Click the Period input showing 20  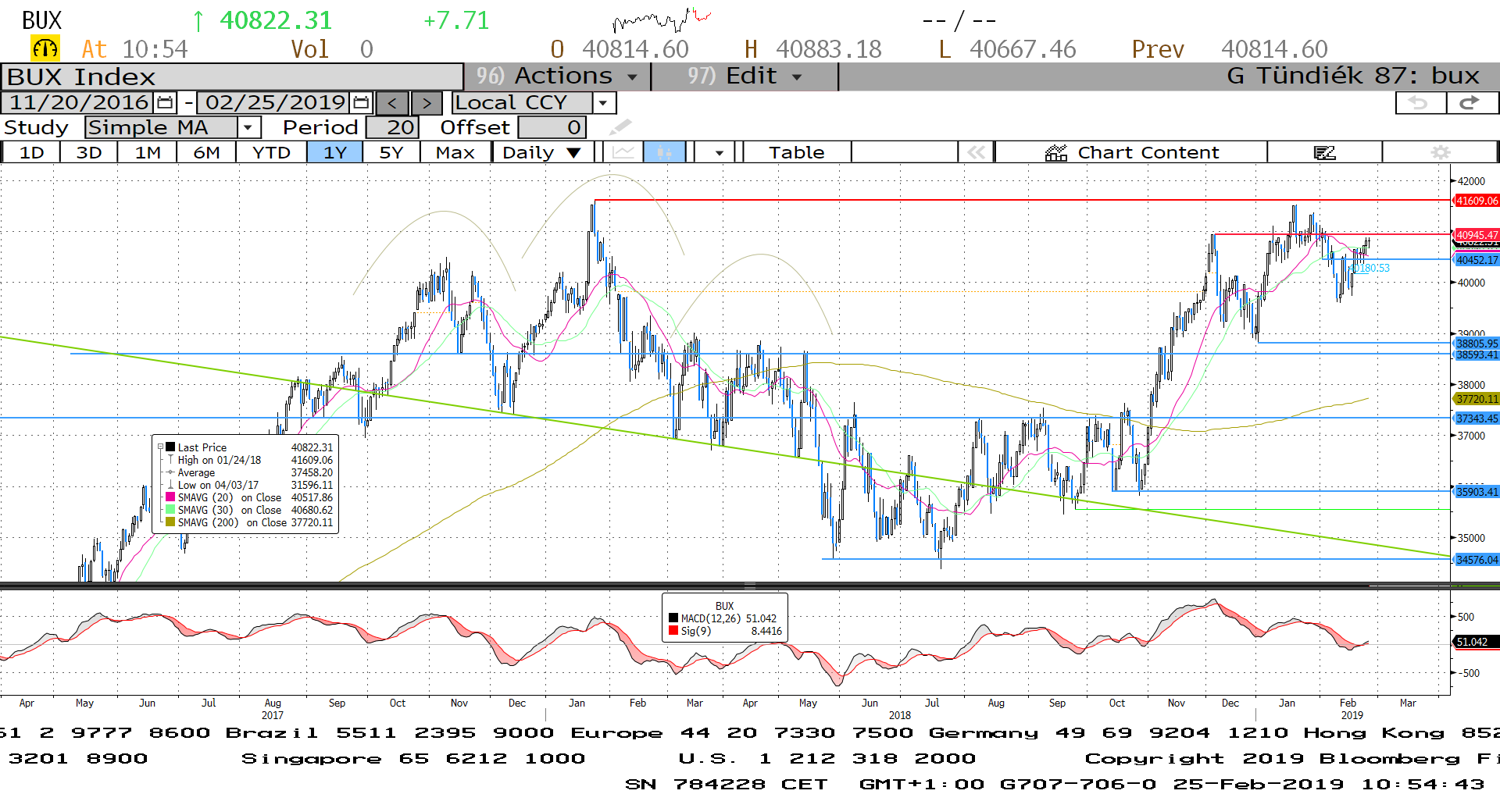click(x=393, y=127)
